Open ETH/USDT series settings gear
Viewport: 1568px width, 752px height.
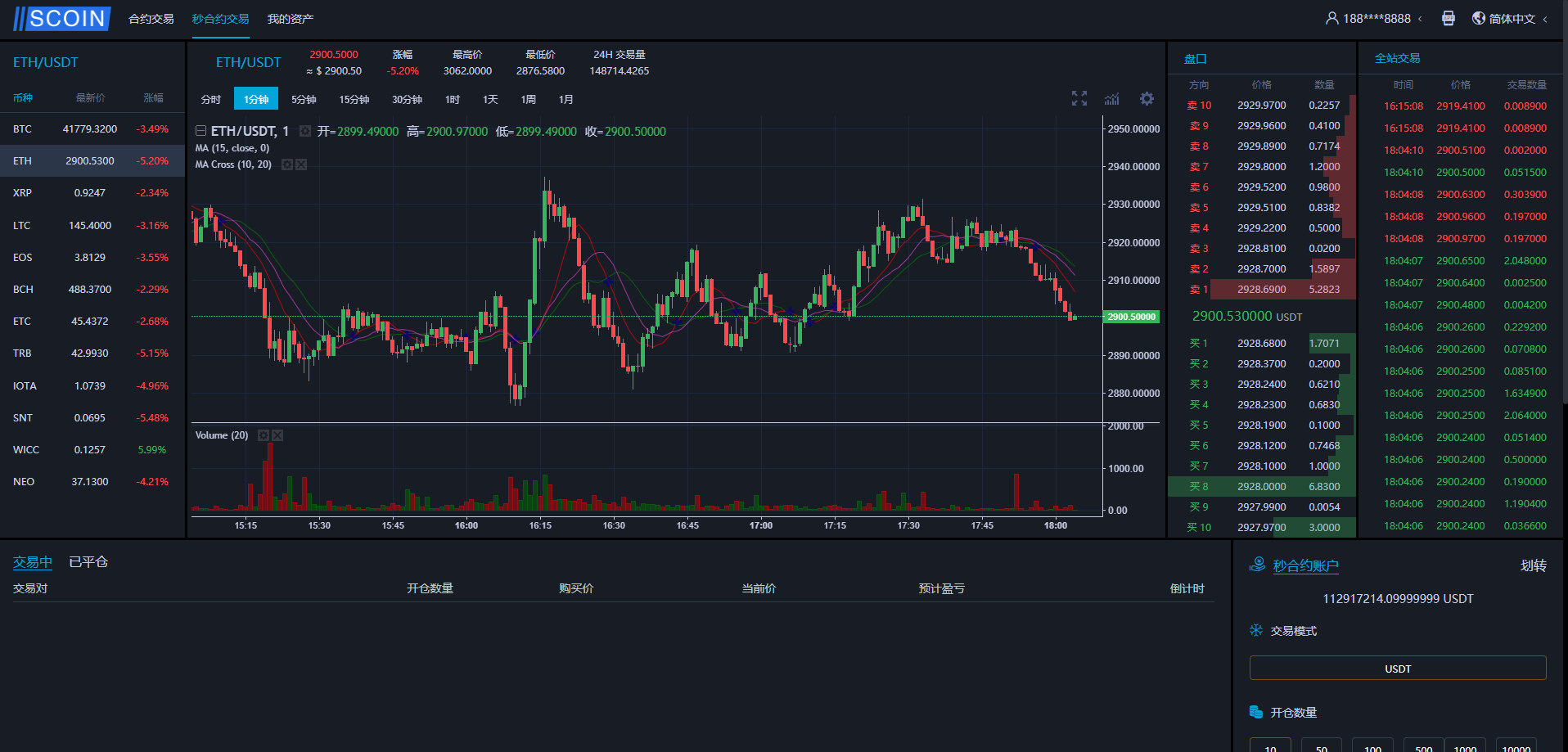coord(305,131)
